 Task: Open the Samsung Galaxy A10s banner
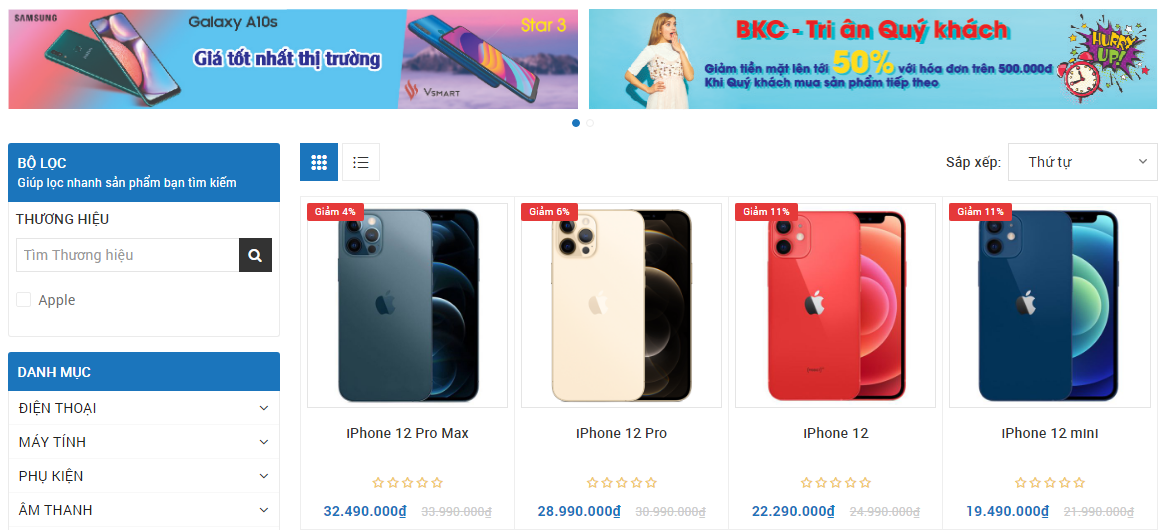pos(293,59)
